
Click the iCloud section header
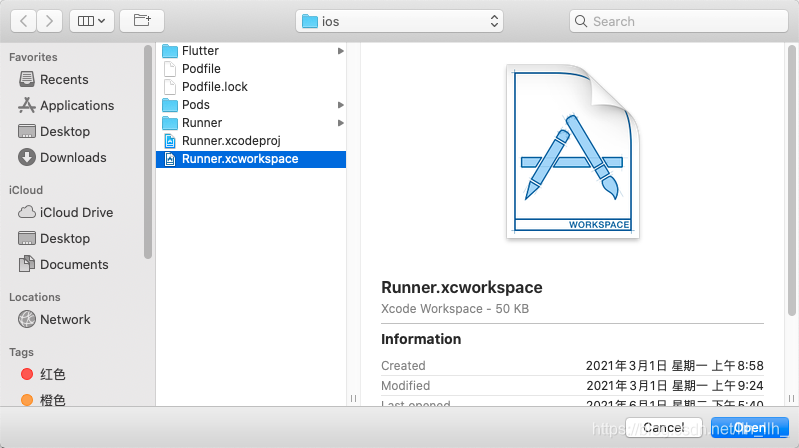click(x=26, y=190)
